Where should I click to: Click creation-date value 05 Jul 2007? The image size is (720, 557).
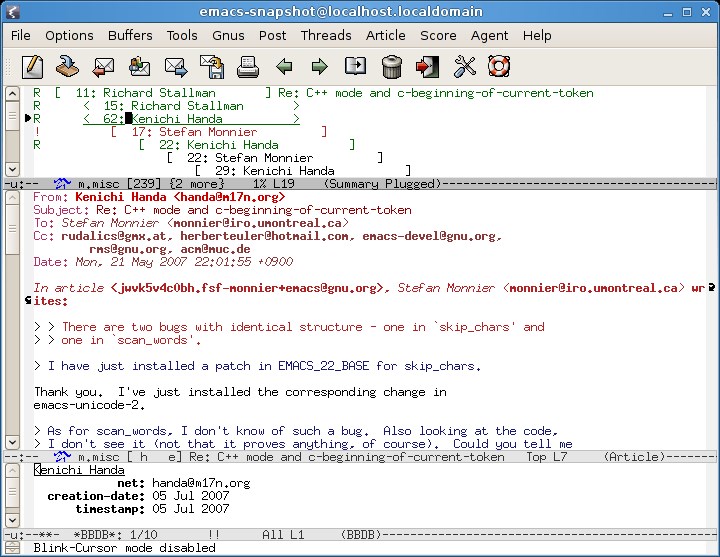coord(191,496)
